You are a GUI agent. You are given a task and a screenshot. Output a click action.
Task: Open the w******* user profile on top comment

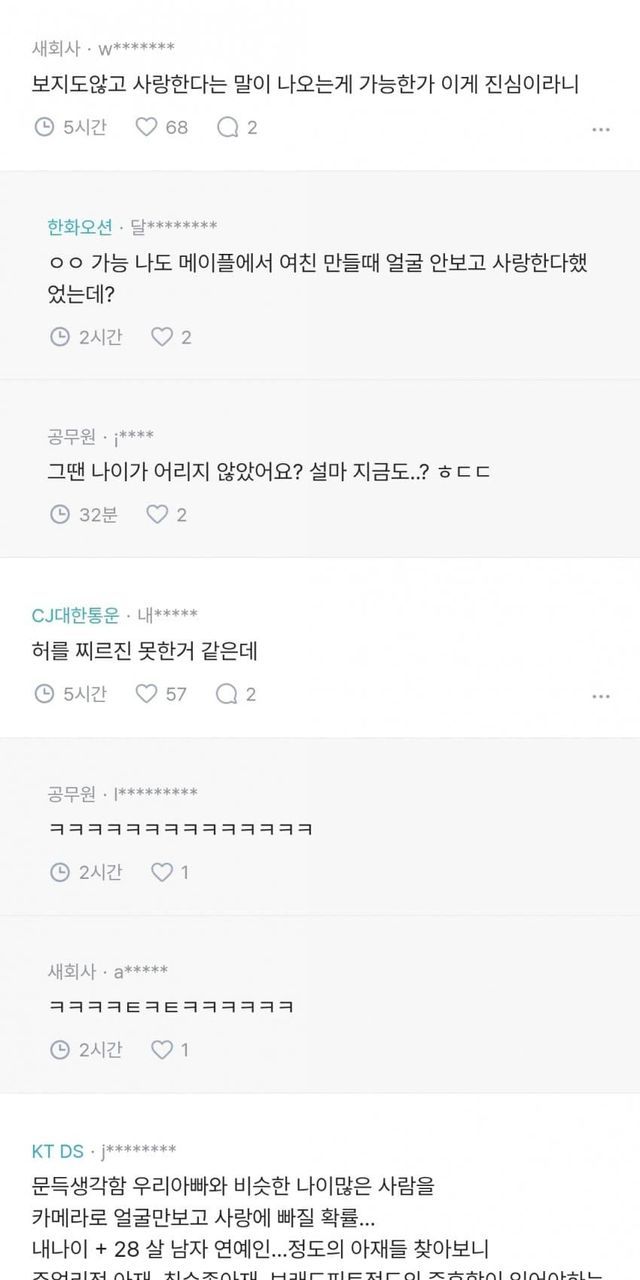[x=136, y=48]
